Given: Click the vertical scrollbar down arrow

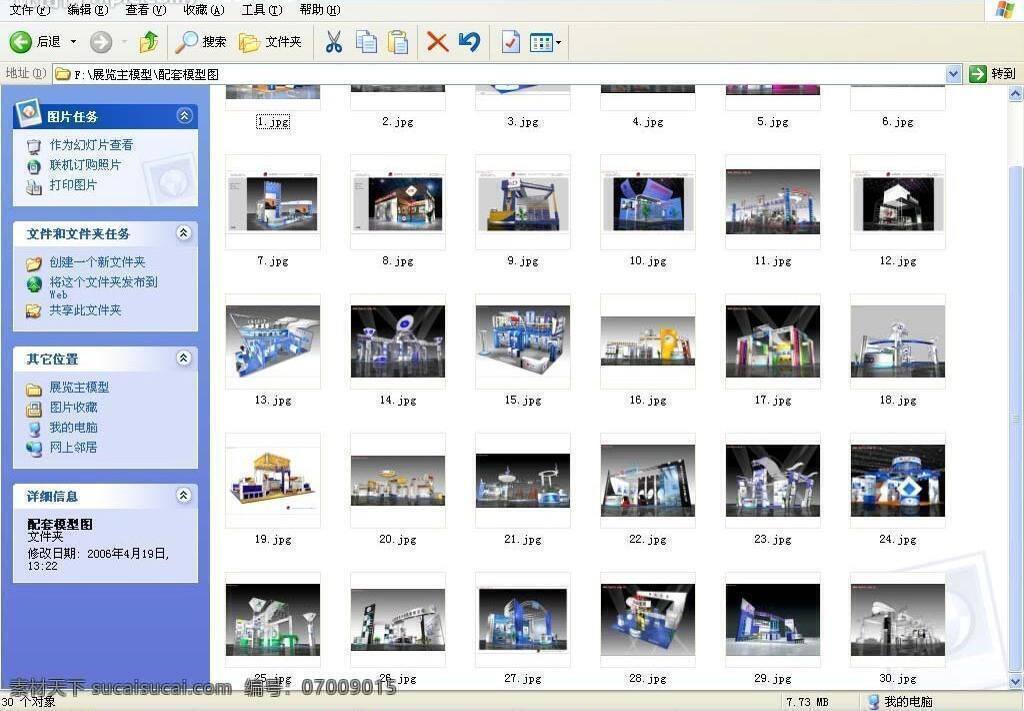Looking at the screenshot, I should pos(1016,682).
